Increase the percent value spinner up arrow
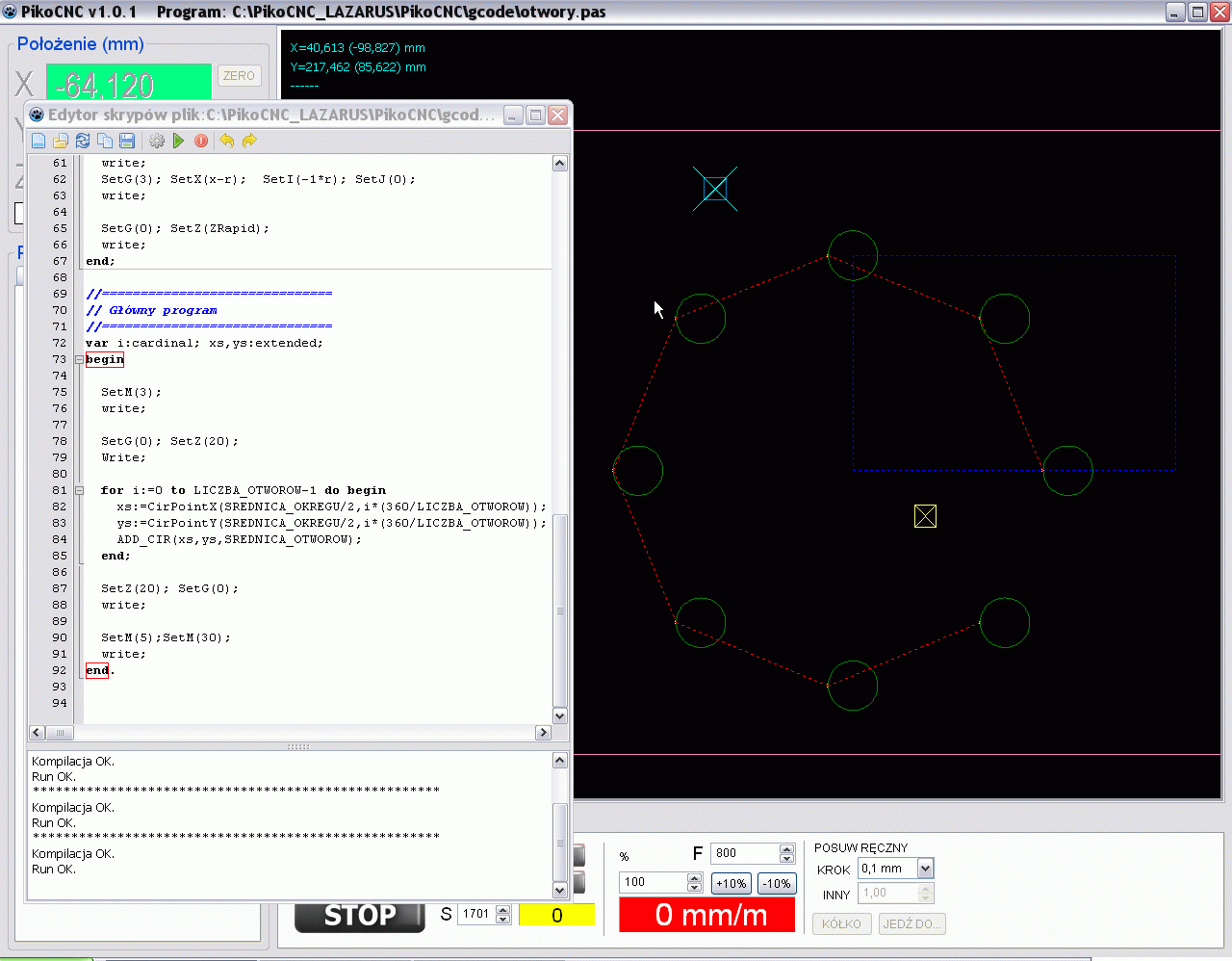 (695, 877)
